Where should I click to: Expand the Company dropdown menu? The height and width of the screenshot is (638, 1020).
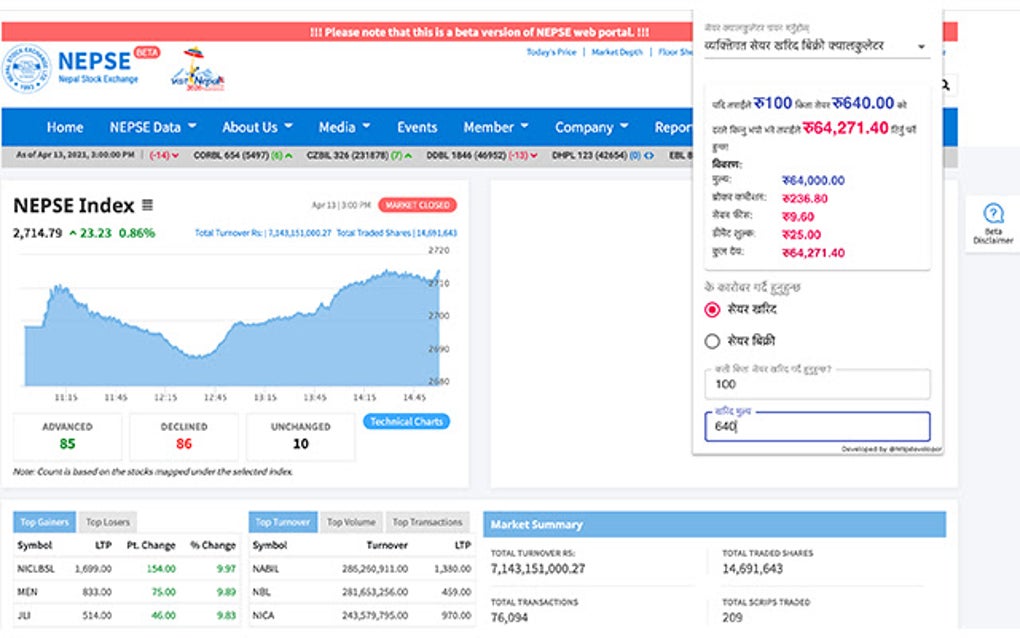(591, 127)
